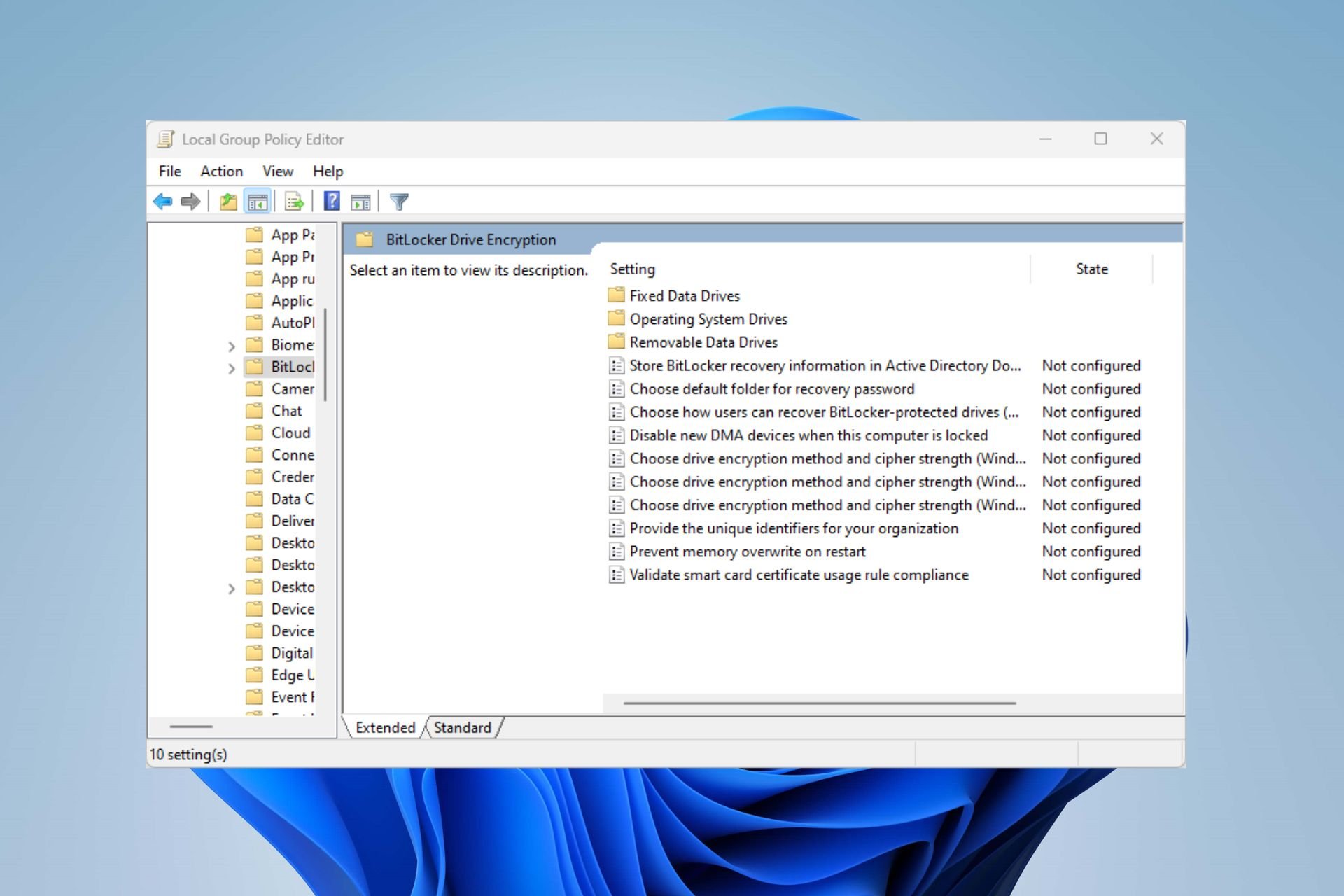Open the Action menu
Viewport: 1344px width, 896px height.
point(221,171)
